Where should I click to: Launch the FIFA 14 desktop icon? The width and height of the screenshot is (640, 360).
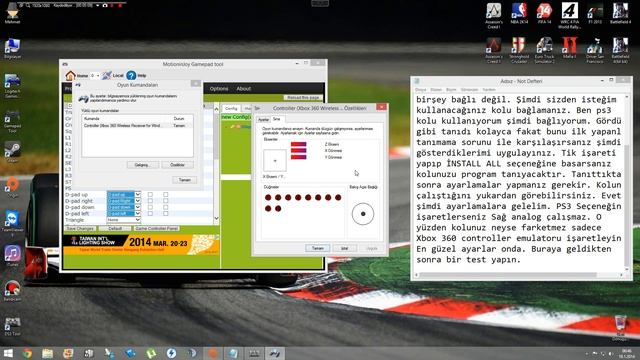pos(544,13)
